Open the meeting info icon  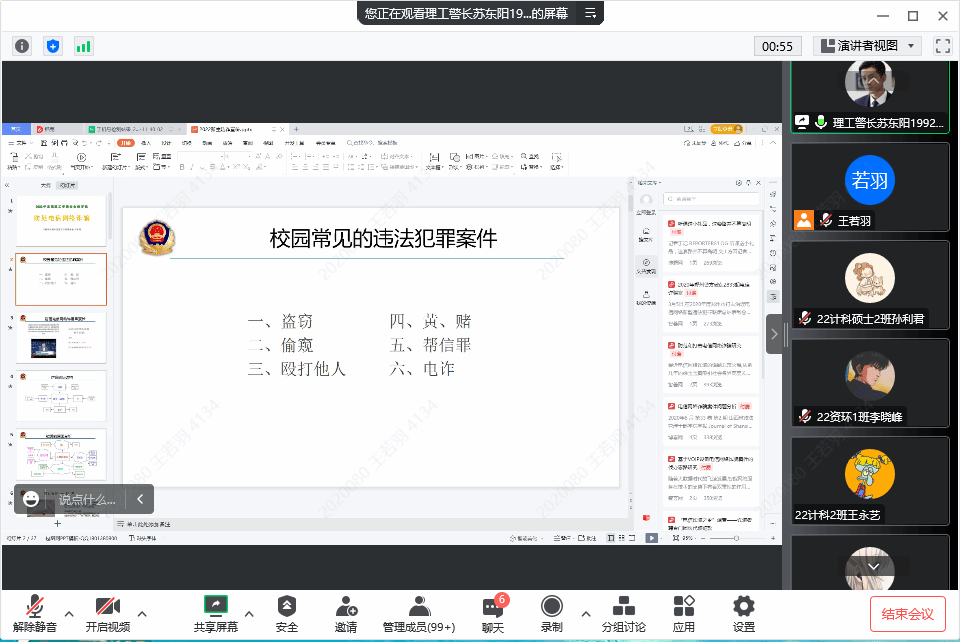click(x=22, y=46)
